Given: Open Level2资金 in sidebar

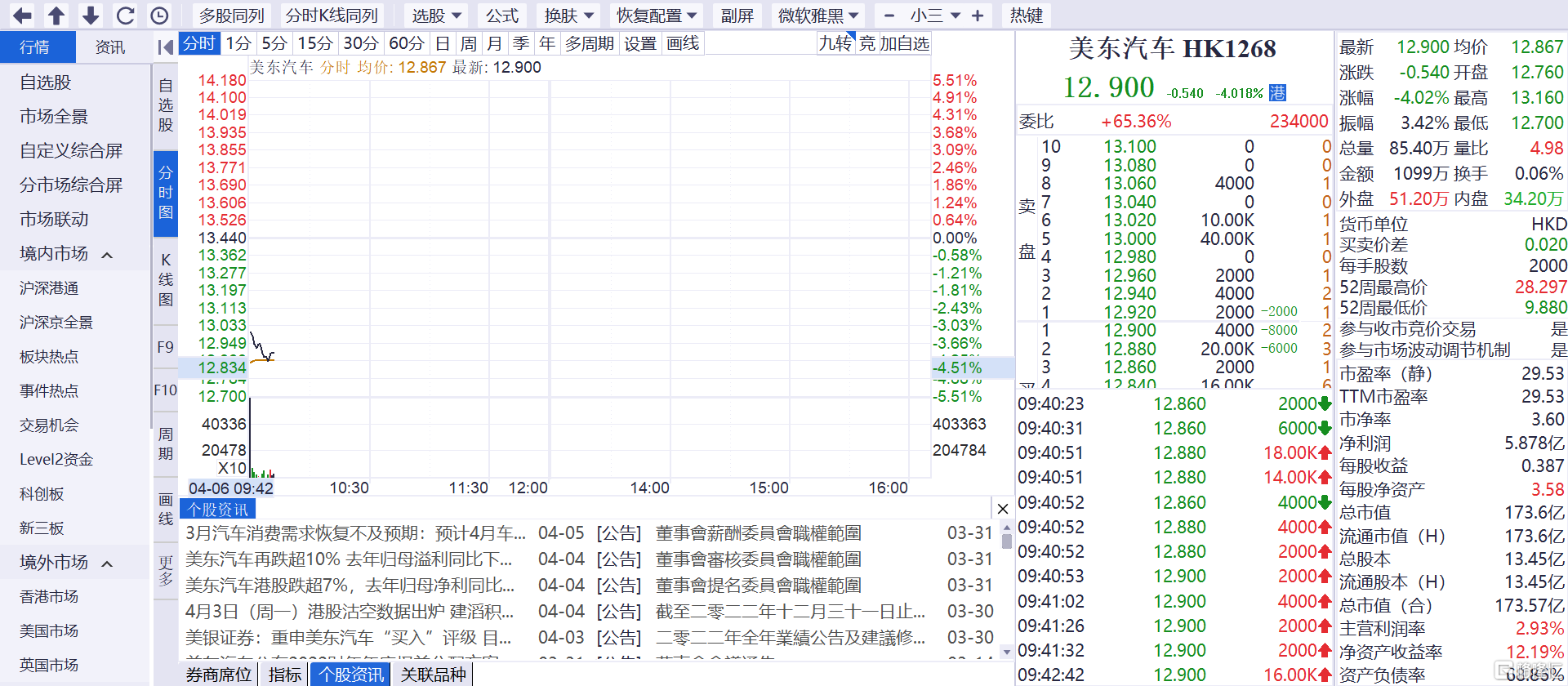Looking at the screenshot, I should pos(56,460).
